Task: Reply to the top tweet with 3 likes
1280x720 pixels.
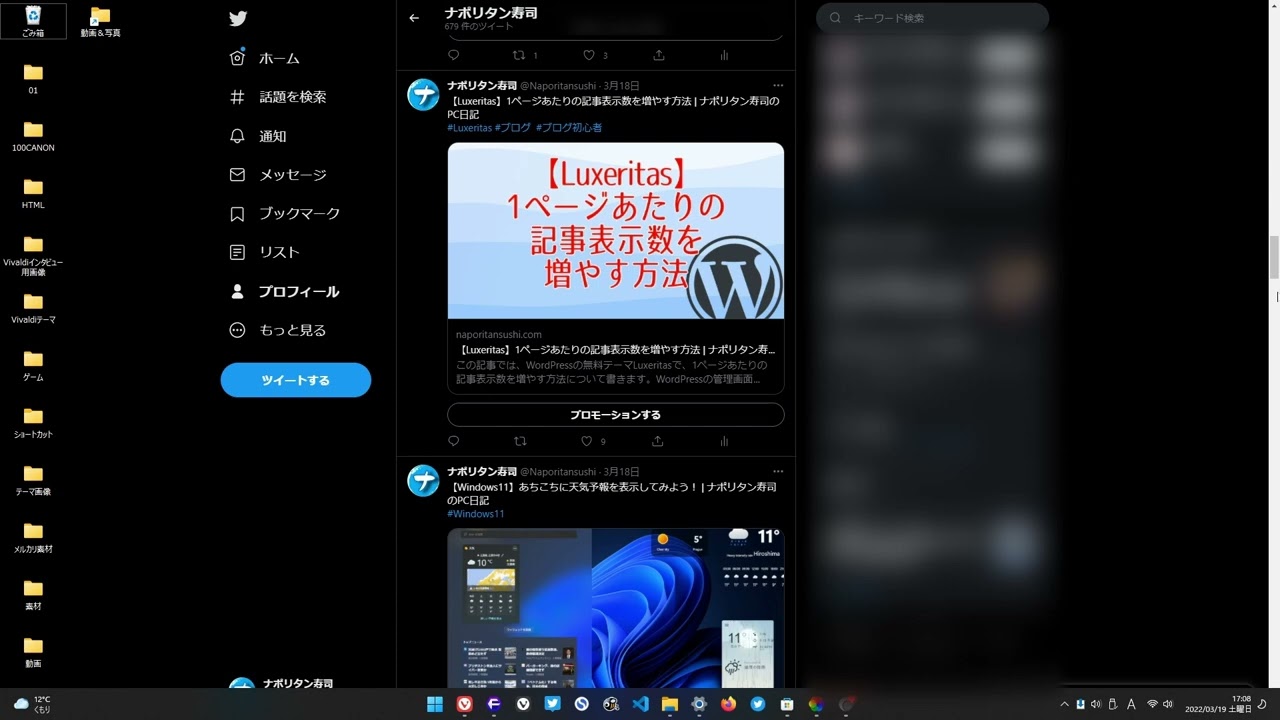Action: tap(453, 55)
